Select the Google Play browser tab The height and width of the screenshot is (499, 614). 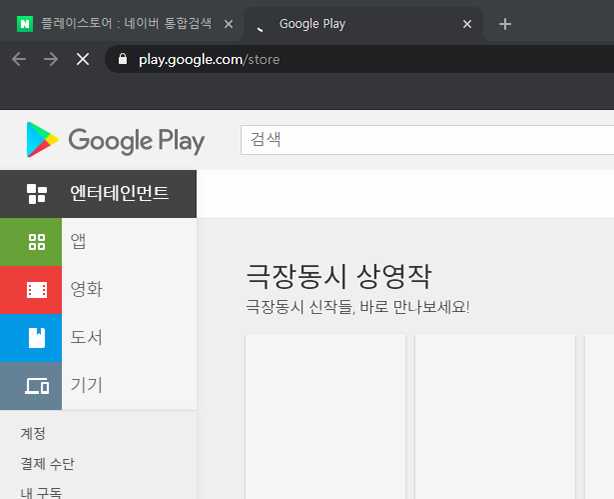[x=363, y=24]
